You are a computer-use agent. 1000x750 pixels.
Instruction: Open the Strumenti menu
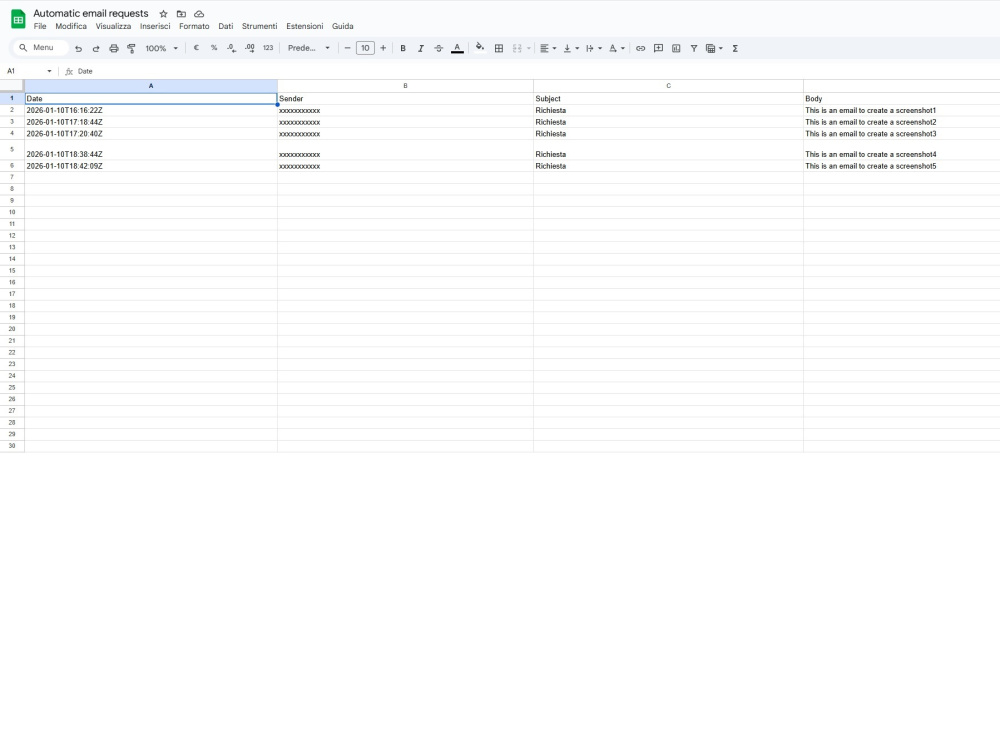tap(260, 27)
